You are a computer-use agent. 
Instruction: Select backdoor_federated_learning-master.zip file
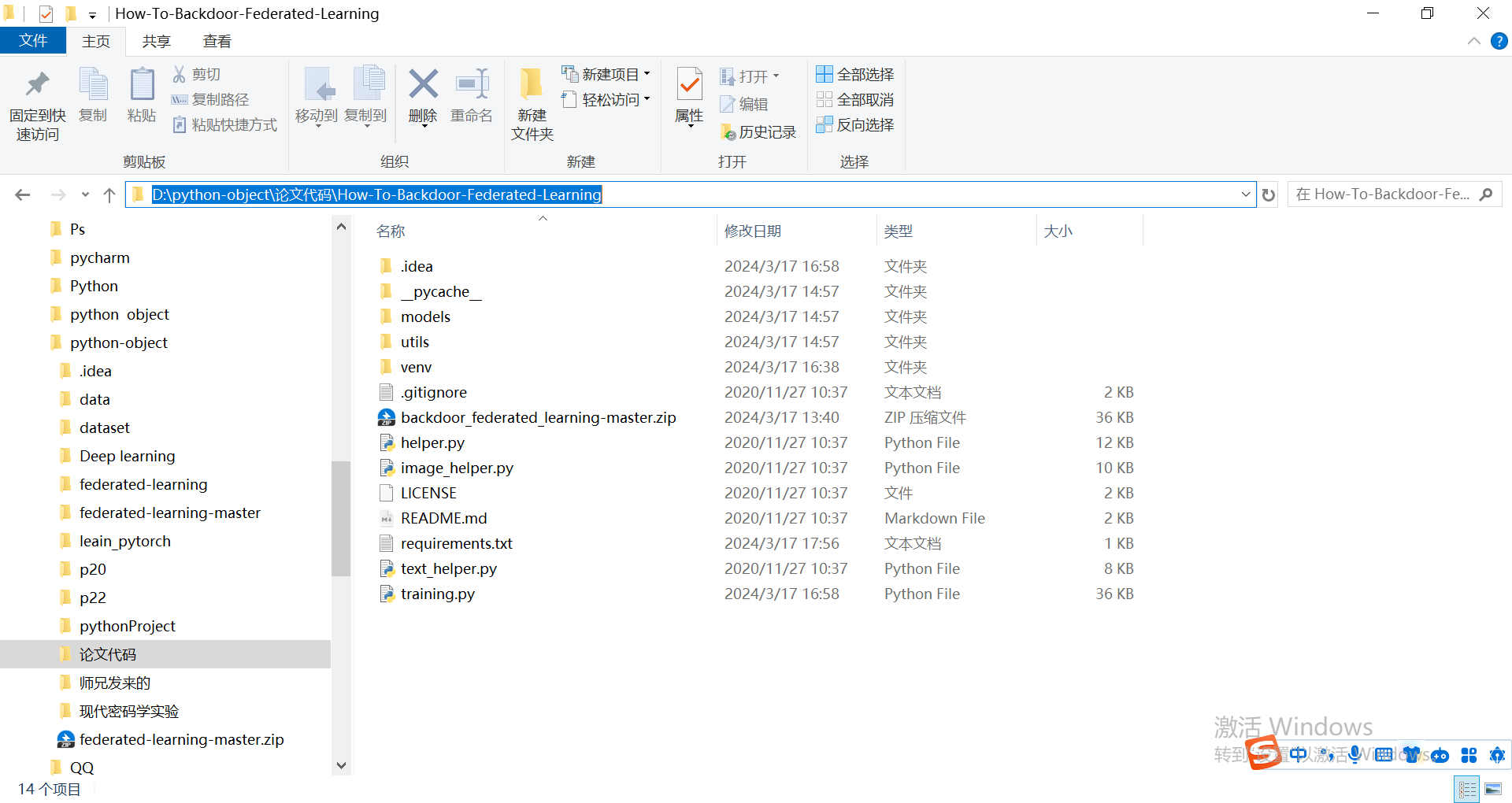point(538,417)
